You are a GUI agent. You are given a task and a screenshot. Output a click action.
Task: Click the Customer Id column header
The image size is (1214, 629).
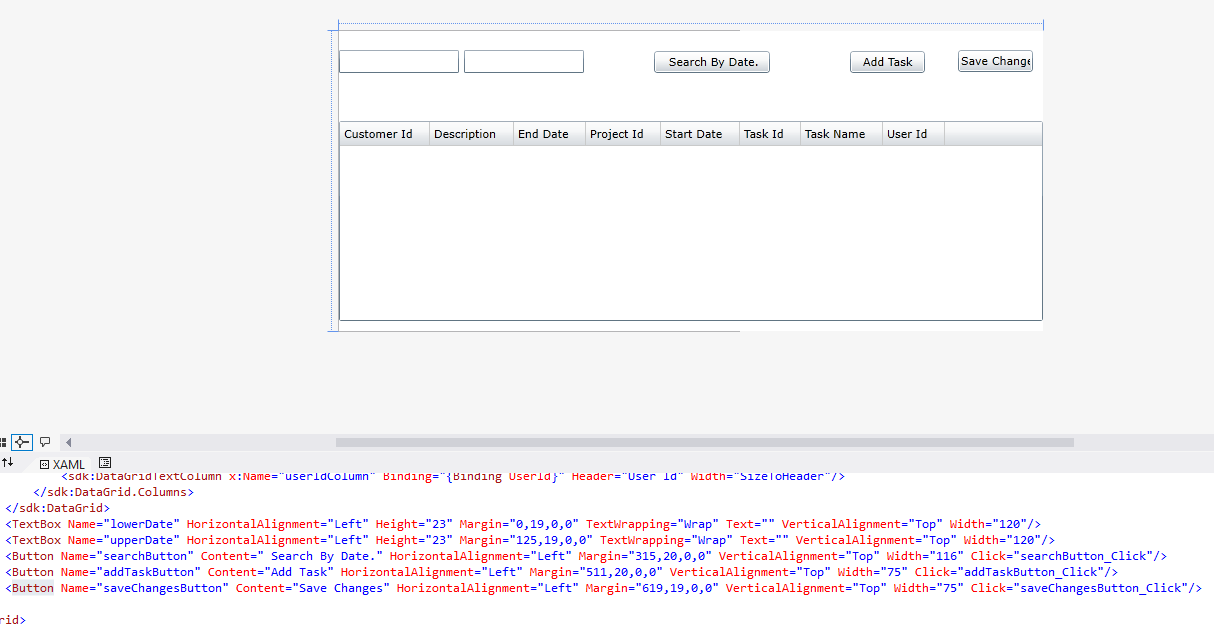pos(385,134)
